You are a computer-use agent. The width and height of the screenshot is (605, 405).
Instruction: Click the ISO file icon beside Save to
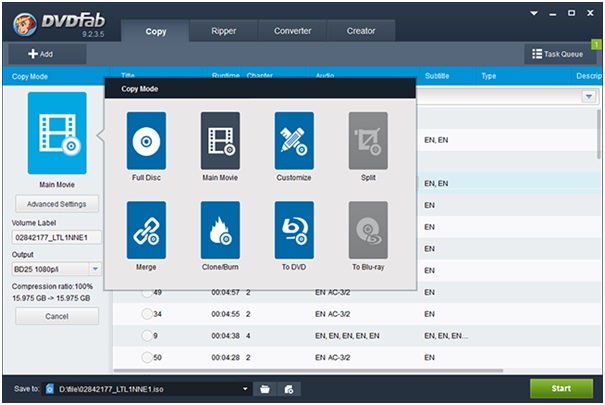[50, 389]
